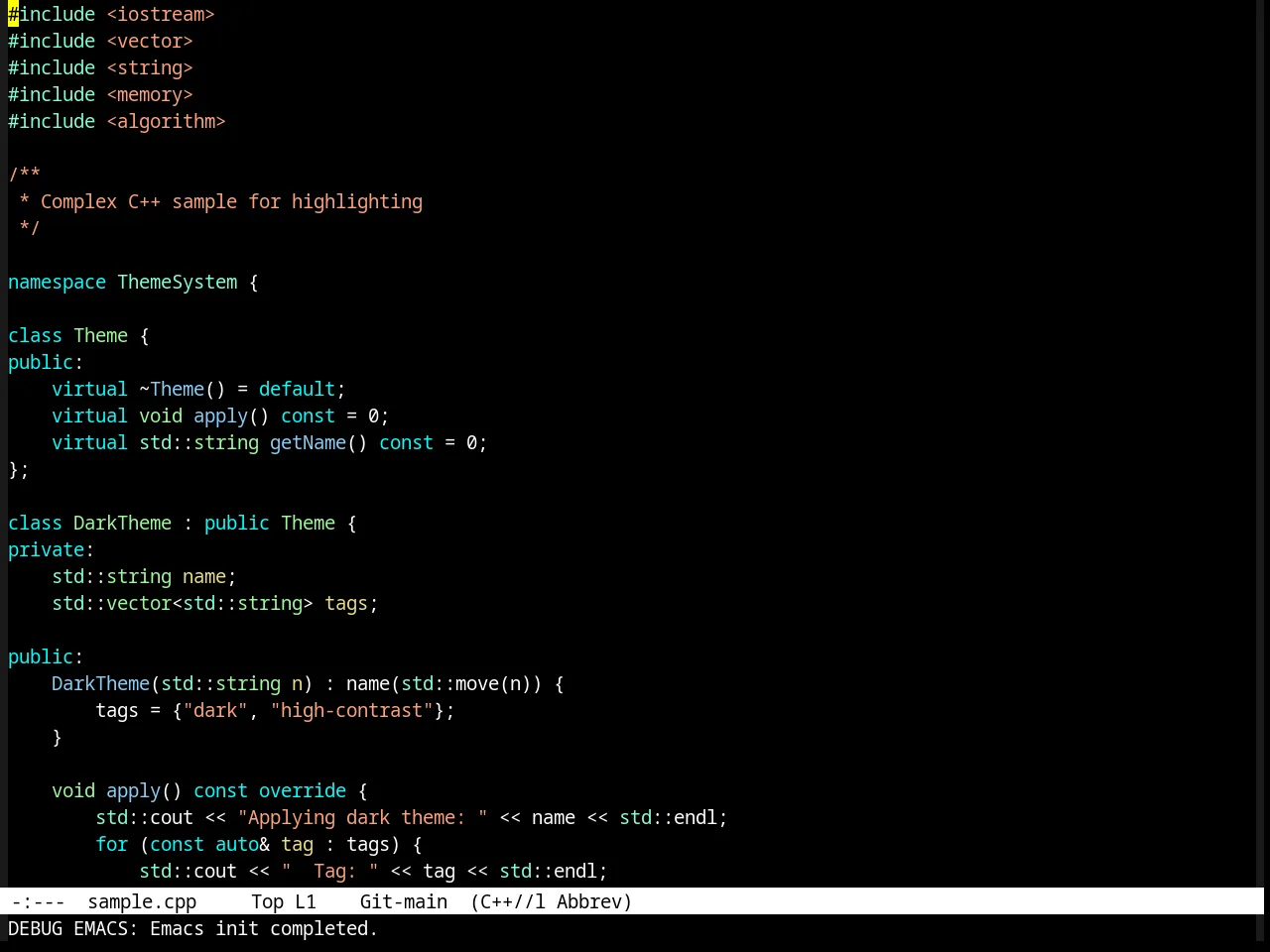This screenshot has height=952, width=1270.
Task: Click the " Tag: " string literal
Action: coord(329,871)
